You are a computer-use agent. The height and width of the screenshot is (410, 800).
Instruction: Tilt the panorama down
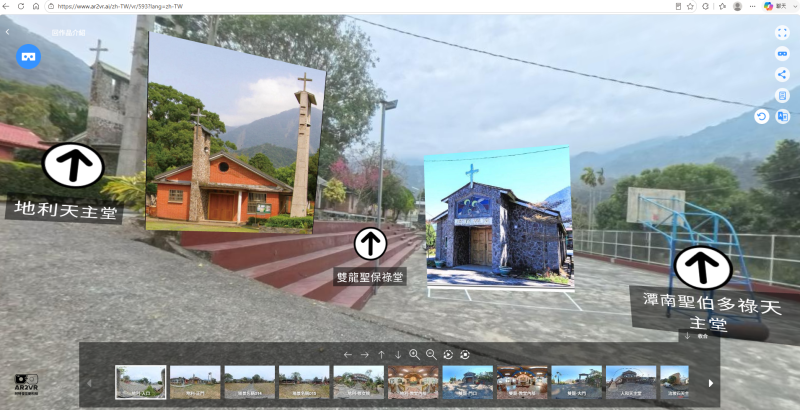coord(398,355)
